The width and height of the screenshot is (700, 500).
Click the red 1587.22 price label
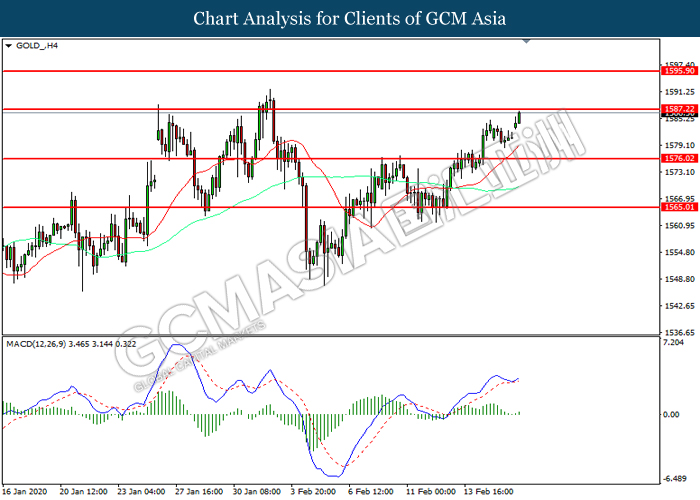(679, 109)
